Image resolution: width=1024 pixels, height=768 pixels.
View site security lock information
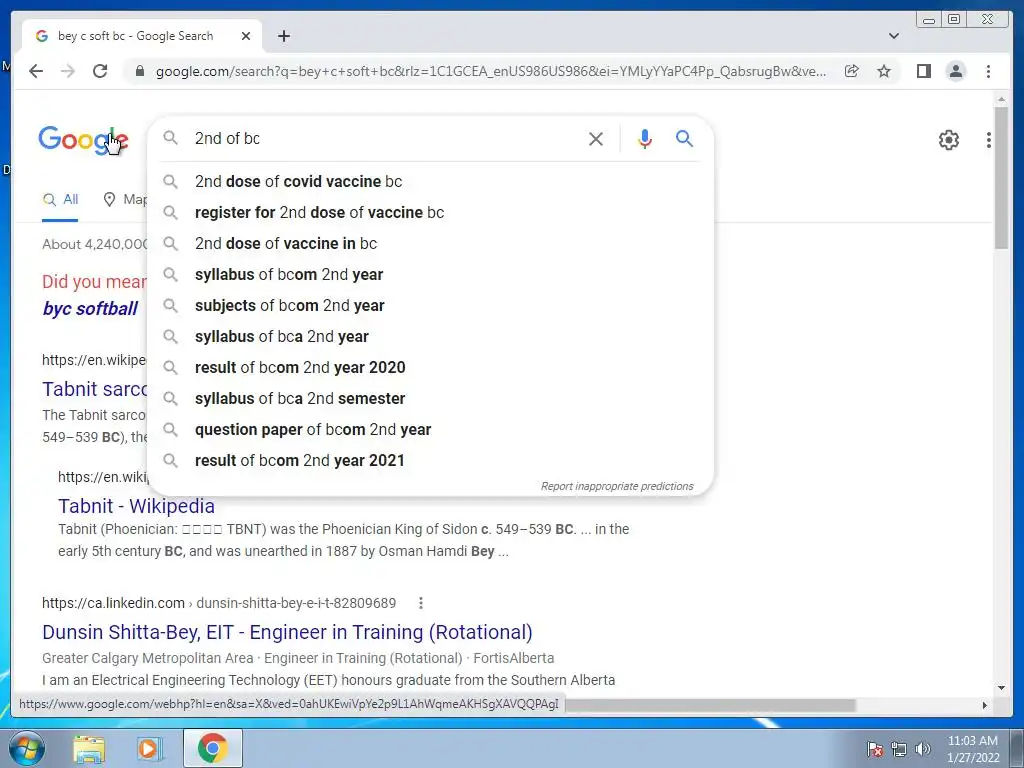(x=139, y=71)
